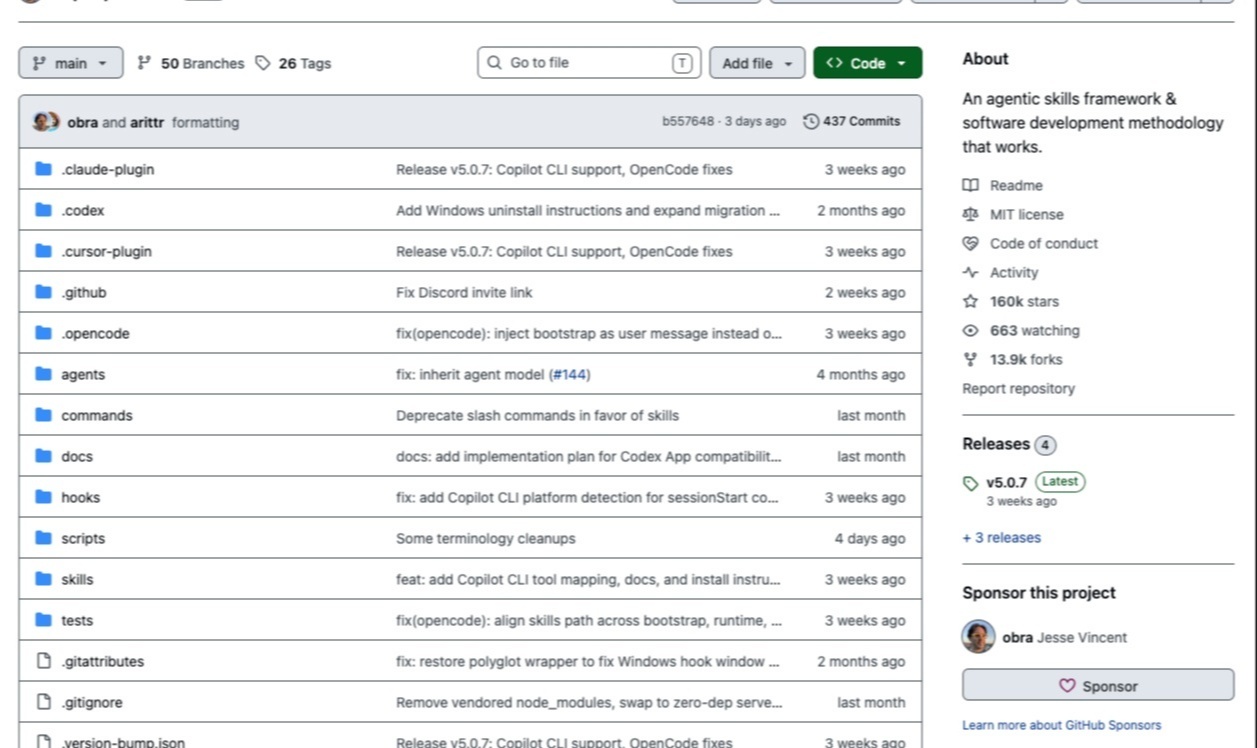Click the arittr author name
The width and height of the screenshot is (1257, 748).
(x=147, y=122)
